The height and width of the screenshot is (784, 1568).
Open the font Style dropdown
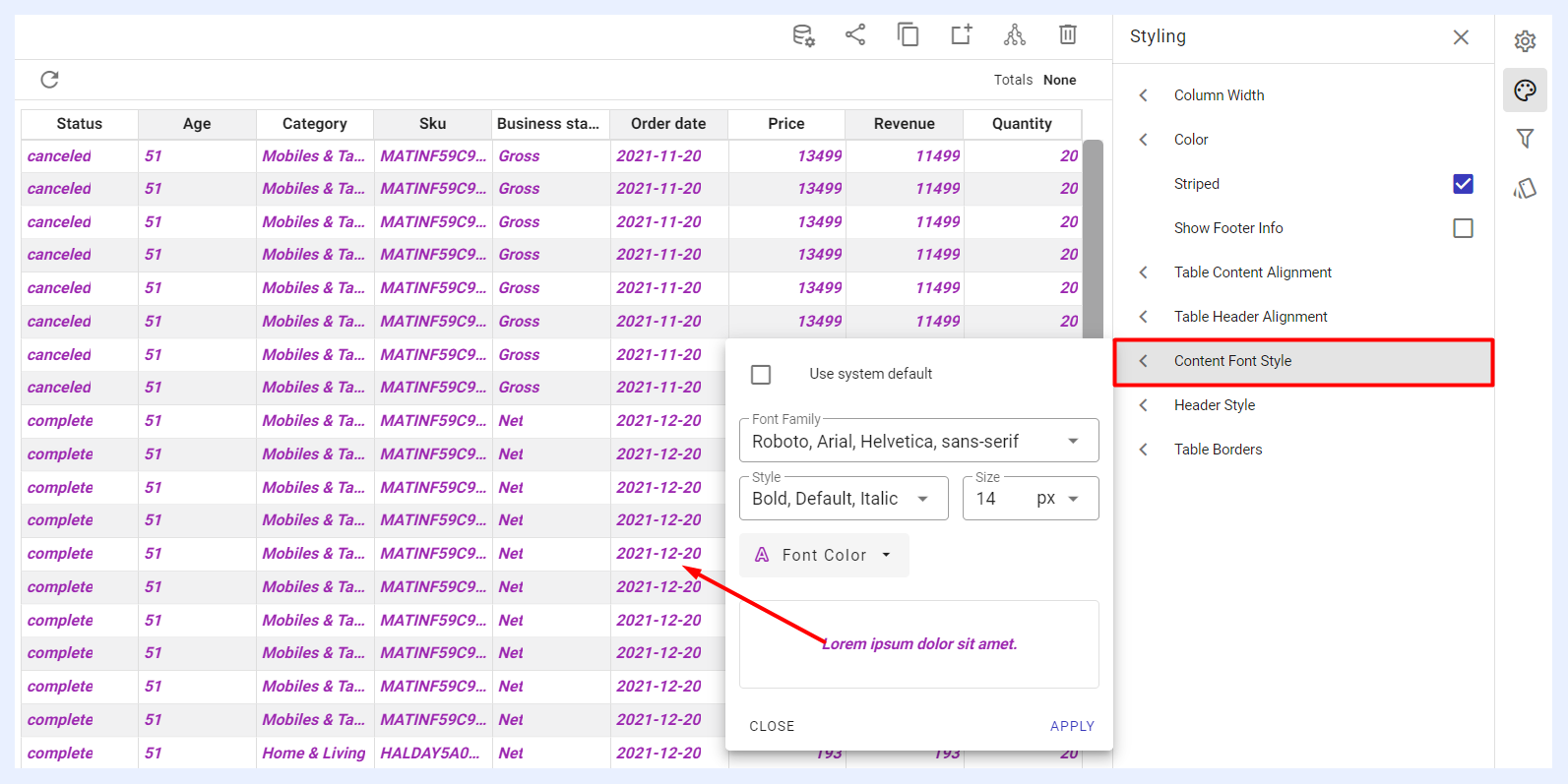pos(844,499)
